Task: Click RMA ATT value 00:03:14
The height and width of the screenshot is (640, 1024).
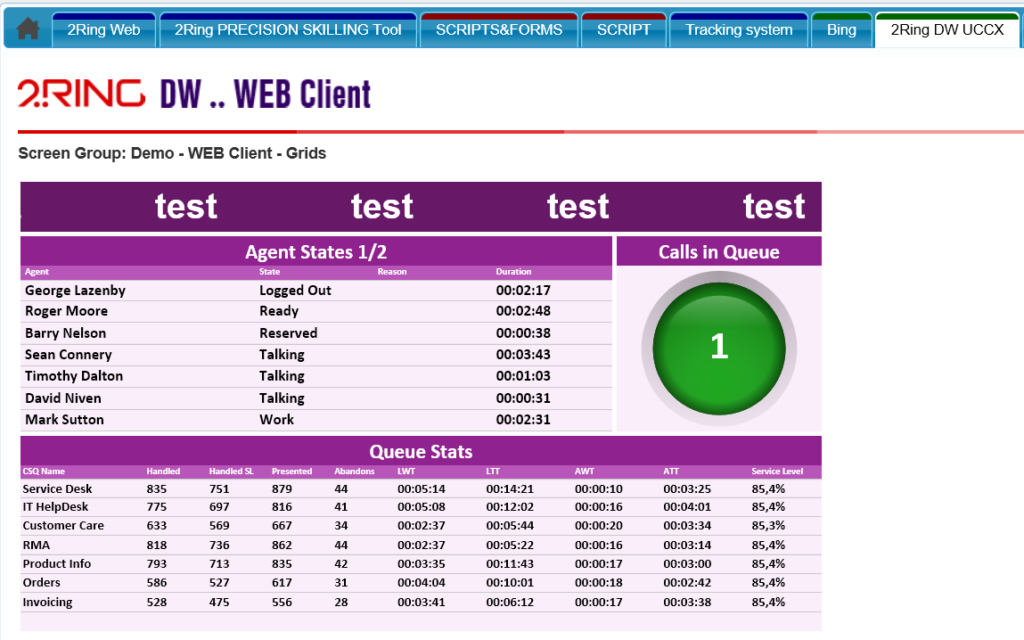Action: pyautogui.click(x=687, y=545)
